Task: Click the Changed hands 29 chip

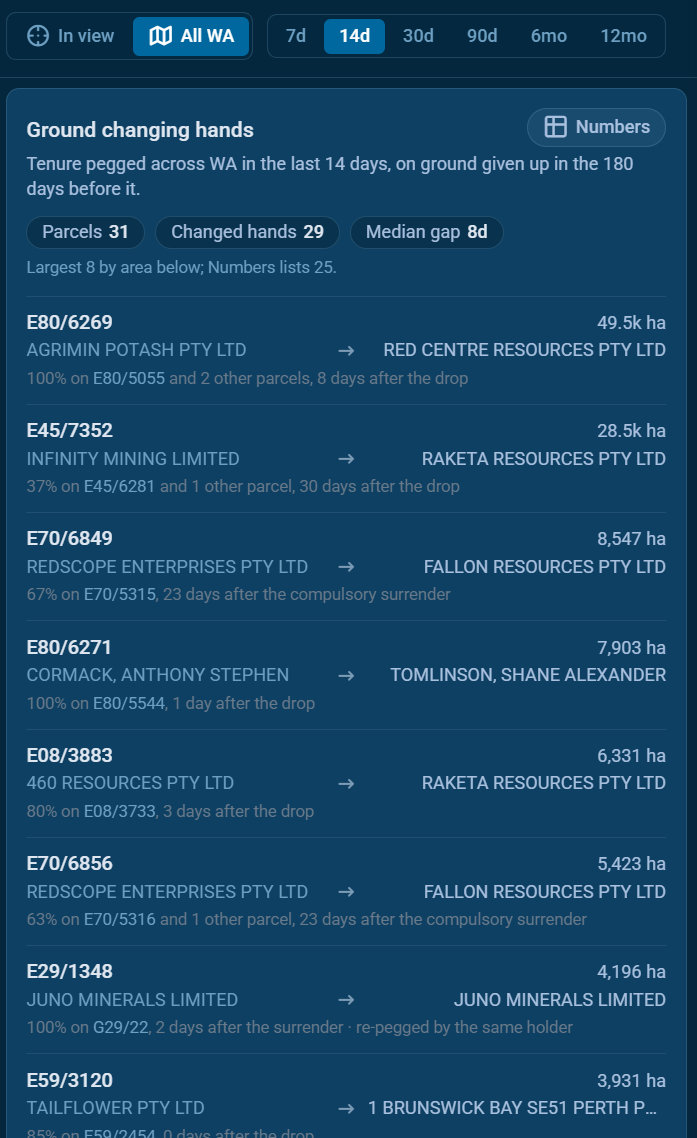Action: [248, 232]
